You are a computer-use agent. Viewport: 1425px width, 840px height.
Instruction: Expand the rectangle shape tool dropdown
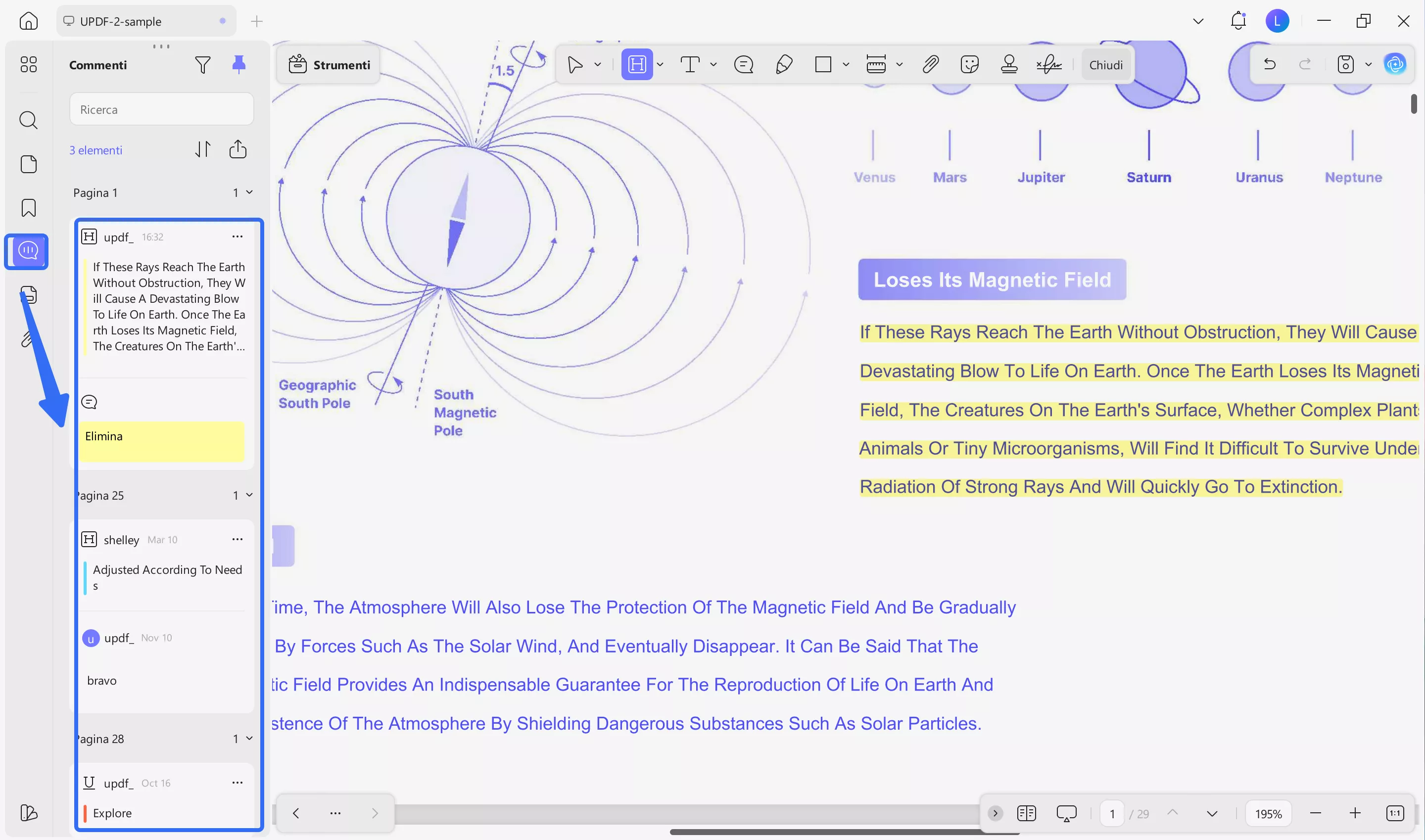pyautogui.click(x=846, y=64)
